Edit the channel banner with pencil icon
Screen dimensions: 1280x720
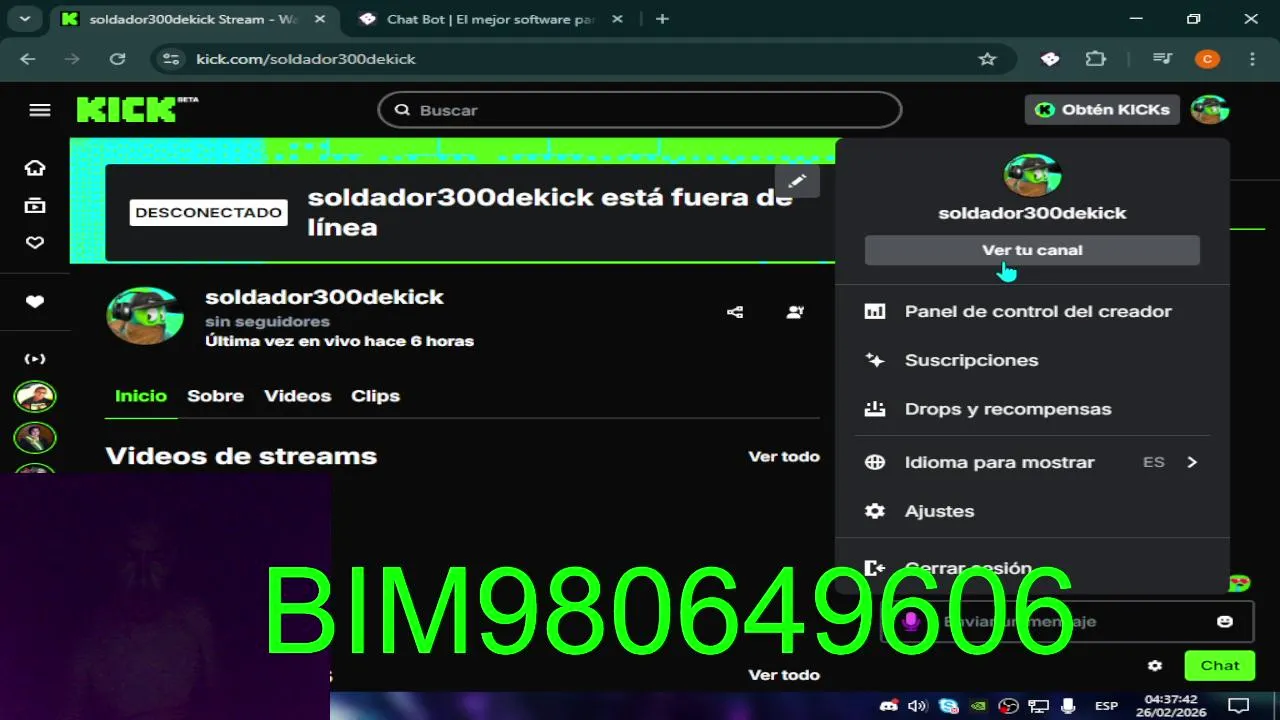click(797, 181)
